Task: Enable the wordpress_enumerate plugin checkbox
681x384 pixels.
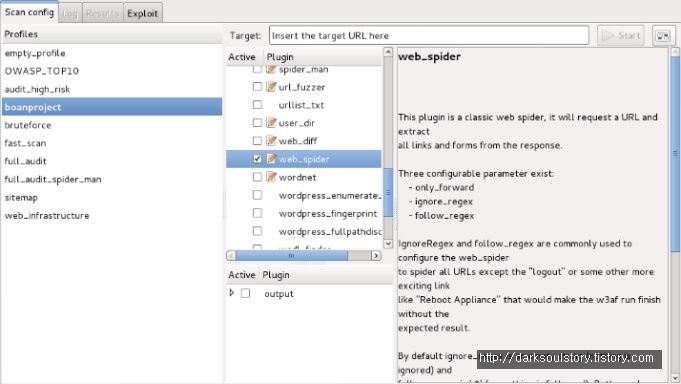Action: [x=257, y=195]
